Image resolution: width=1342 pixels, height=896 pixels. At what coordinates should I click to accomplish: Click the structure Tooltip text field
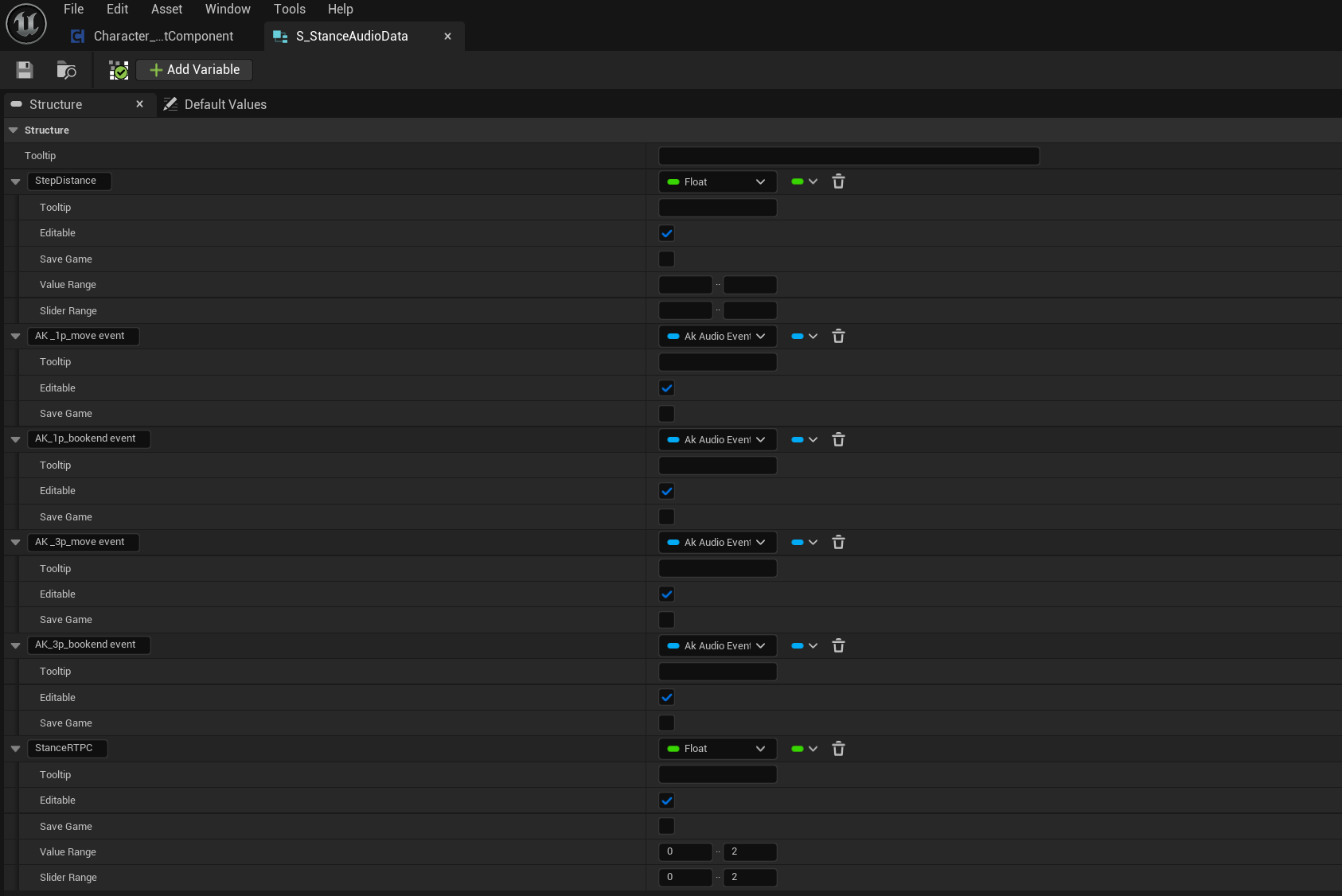(x=849, y=156)
